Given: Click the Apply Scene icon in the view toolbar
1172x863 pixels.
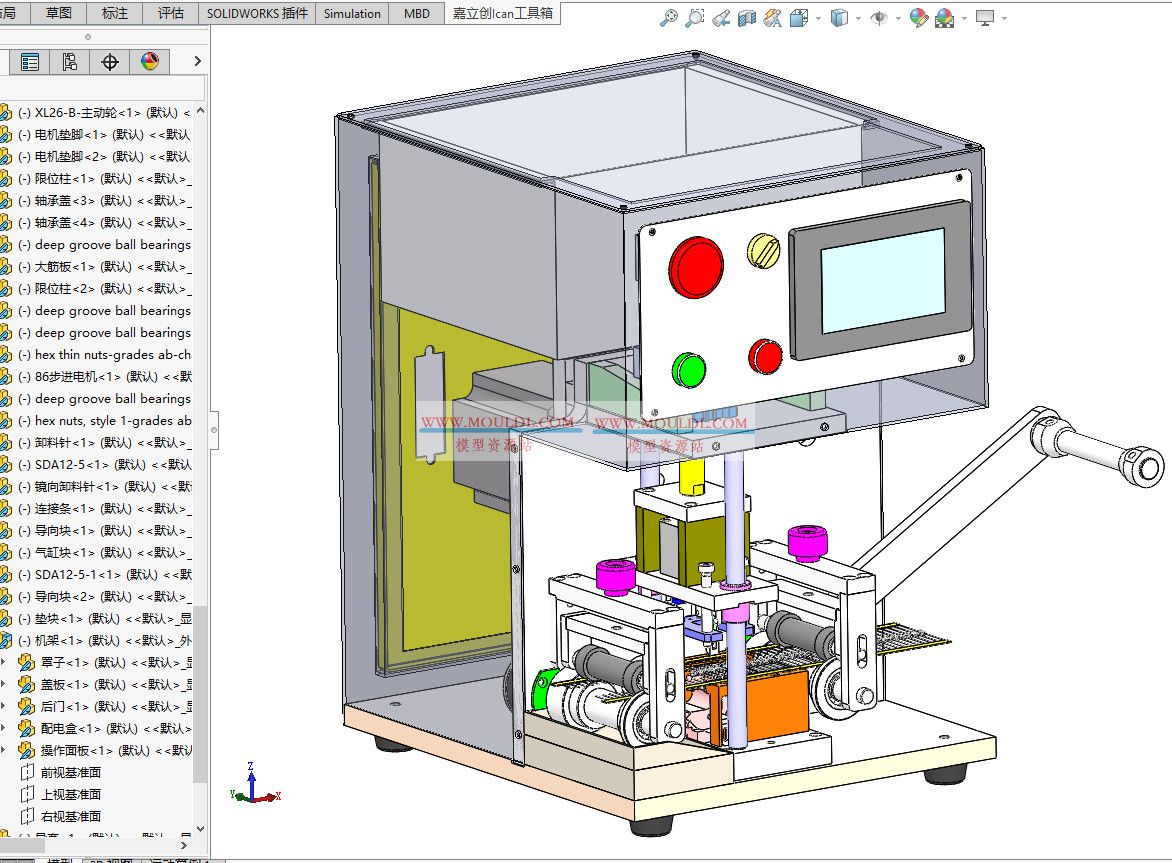Looking at the screenshot, I should [x=944, y=17].
